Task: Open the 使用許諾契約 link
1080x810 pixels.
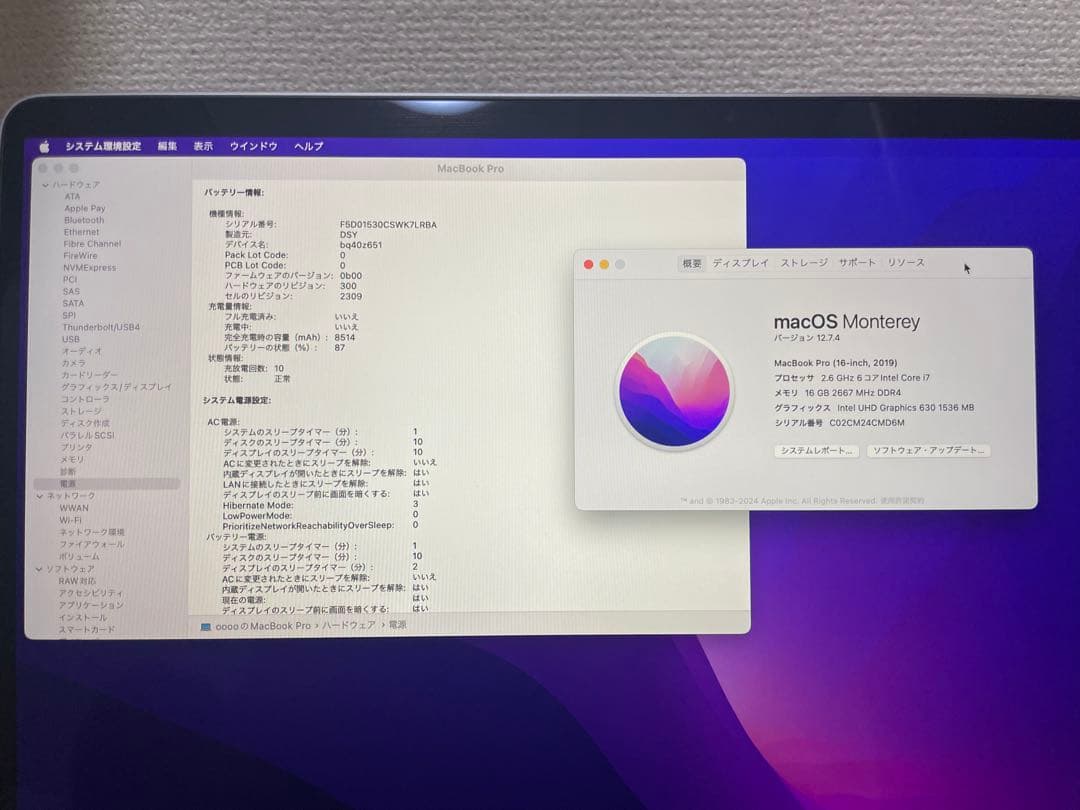Action: (902, 501)
